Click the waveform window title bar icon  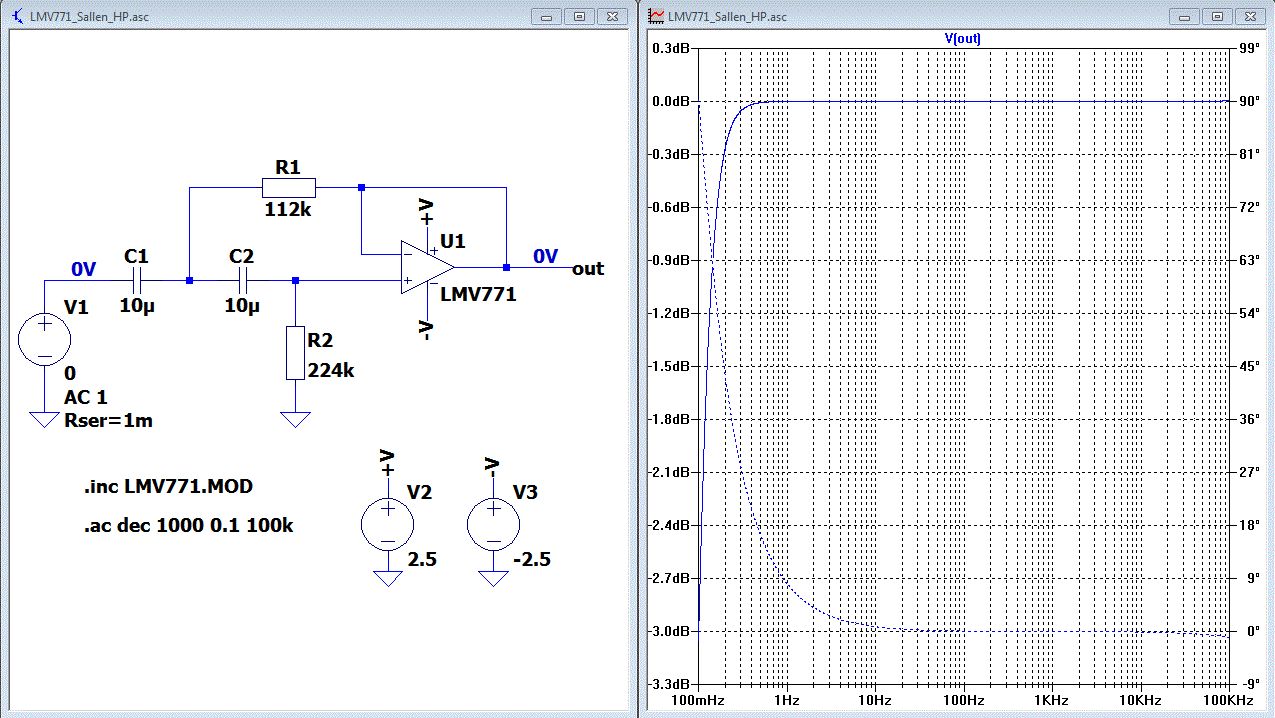click(x=656, y=16)
